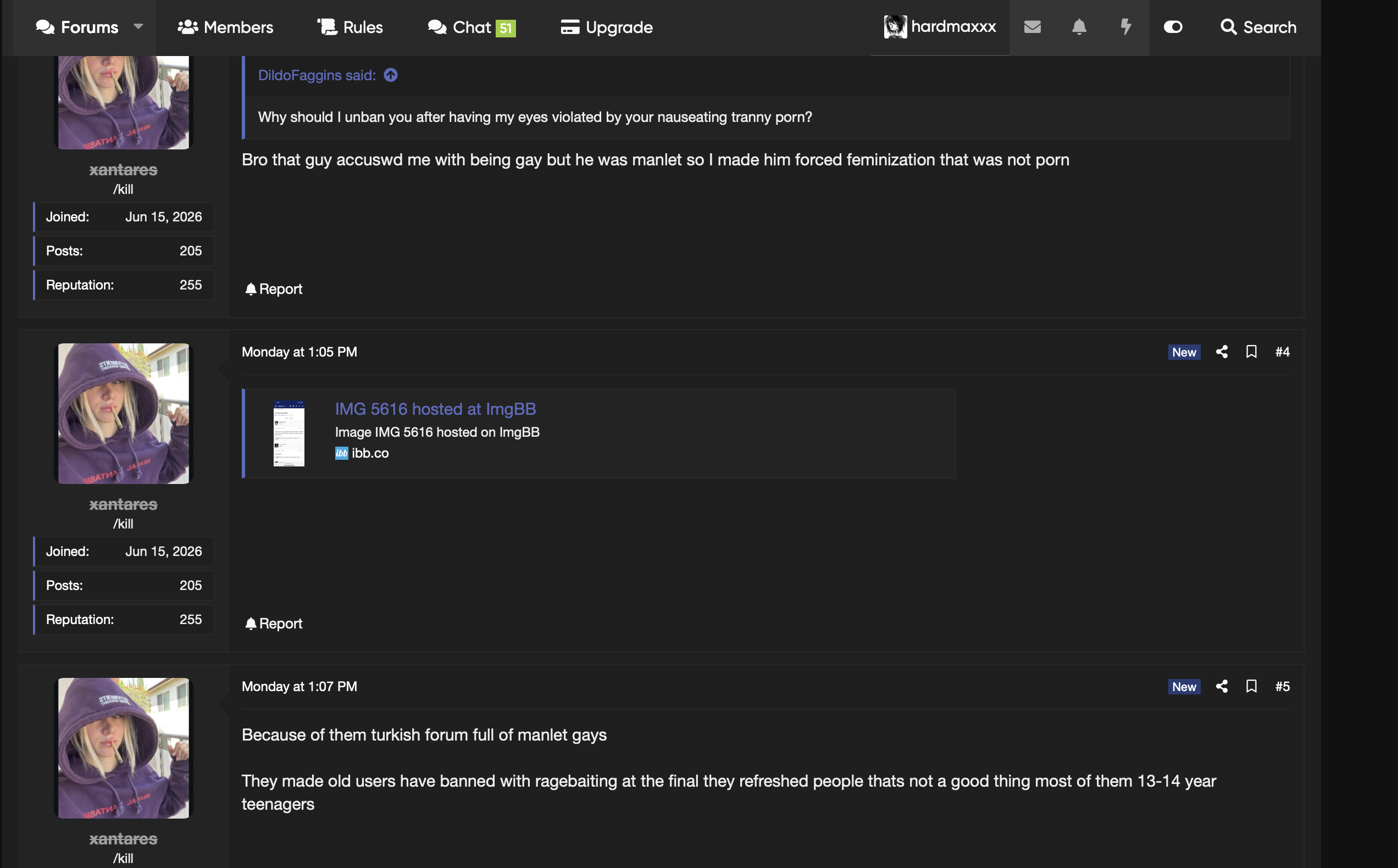Open the inbox envelope icon
The height and width of the screenshot is (868, 1398).
tap(1031, 27)
